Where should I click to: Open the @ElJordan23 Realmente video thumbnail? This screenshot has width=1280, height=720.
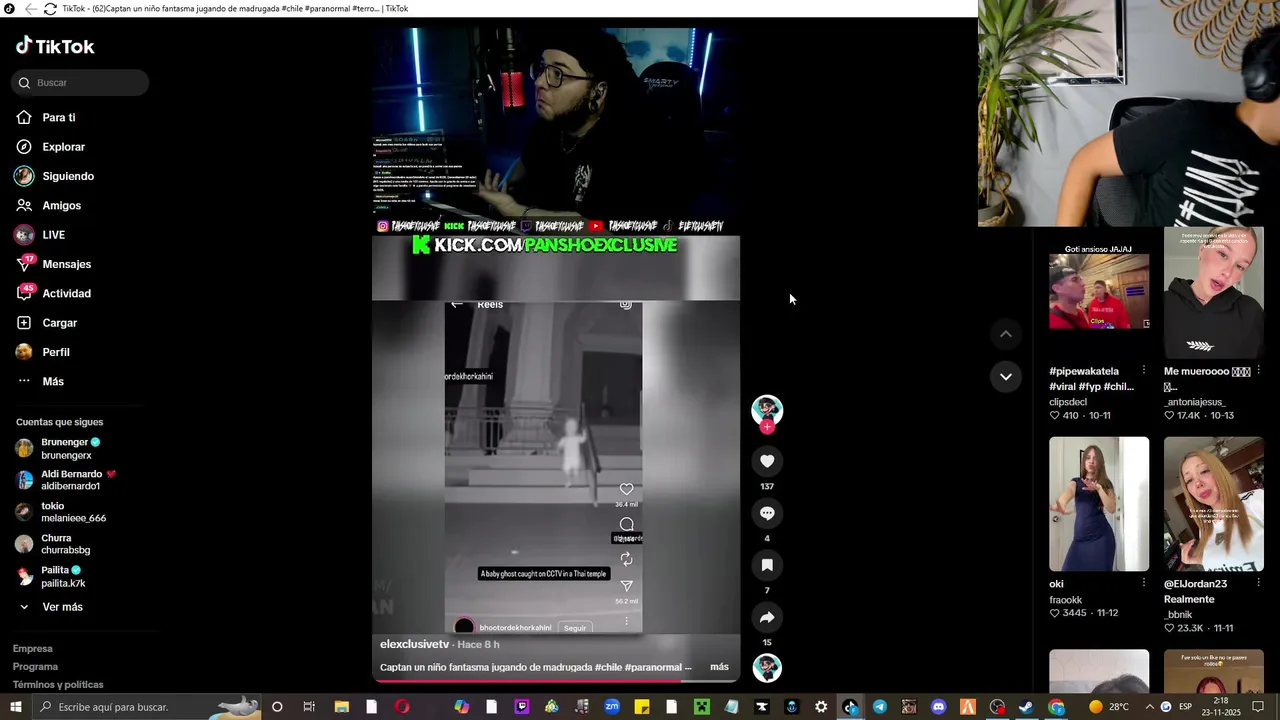tap(1214, 504)
